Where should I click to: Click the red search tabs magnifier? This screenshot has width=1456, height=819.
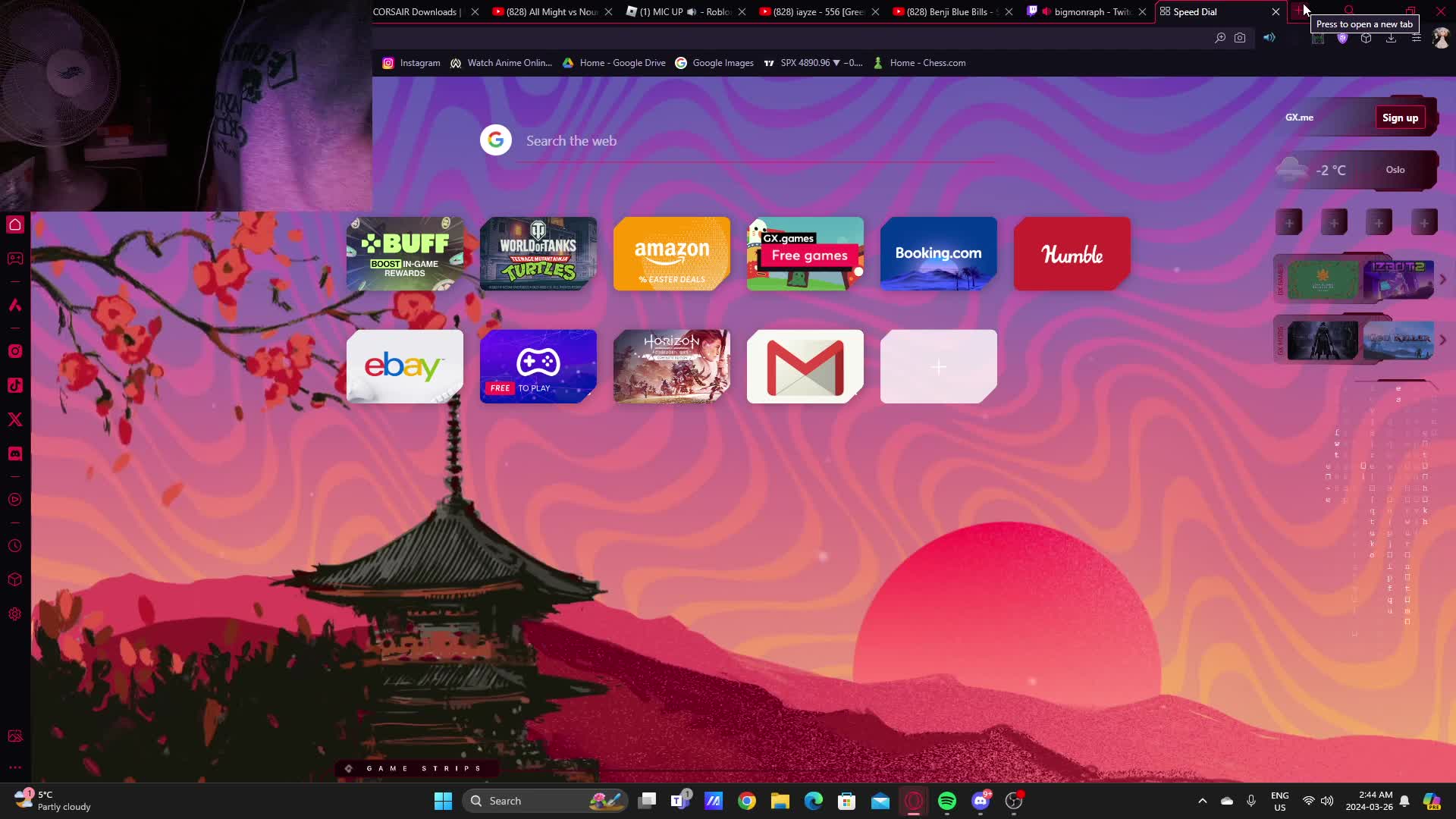(x=1349, y=11)
